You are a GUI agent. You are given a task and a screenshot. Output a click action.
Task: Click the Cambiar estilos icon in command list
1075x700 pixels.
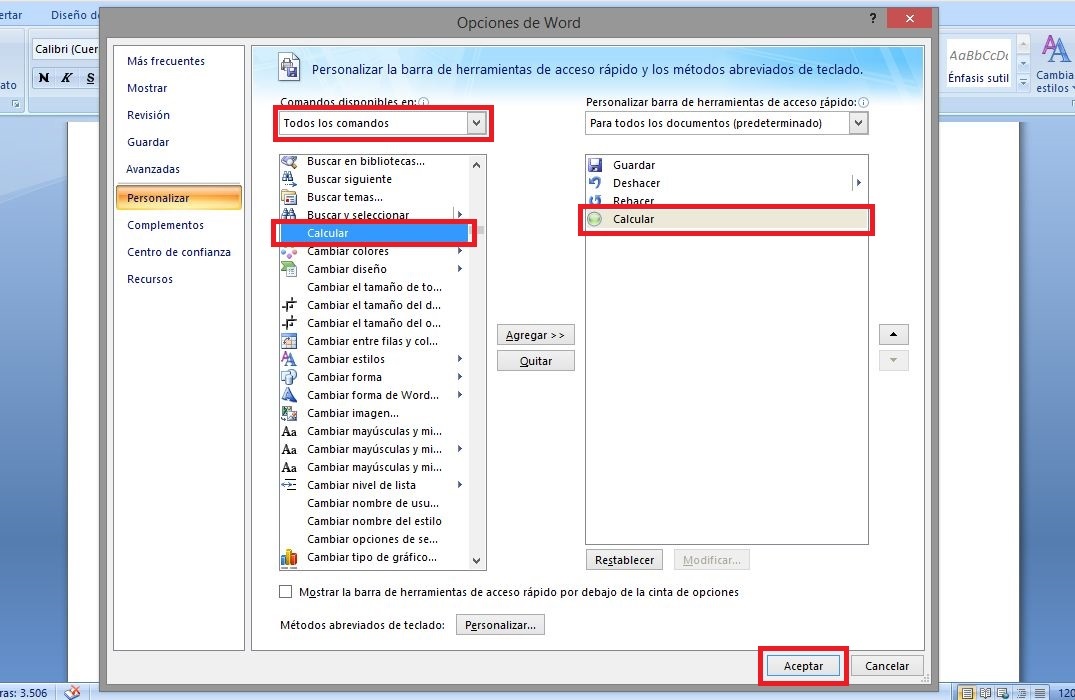coord(289,359)
